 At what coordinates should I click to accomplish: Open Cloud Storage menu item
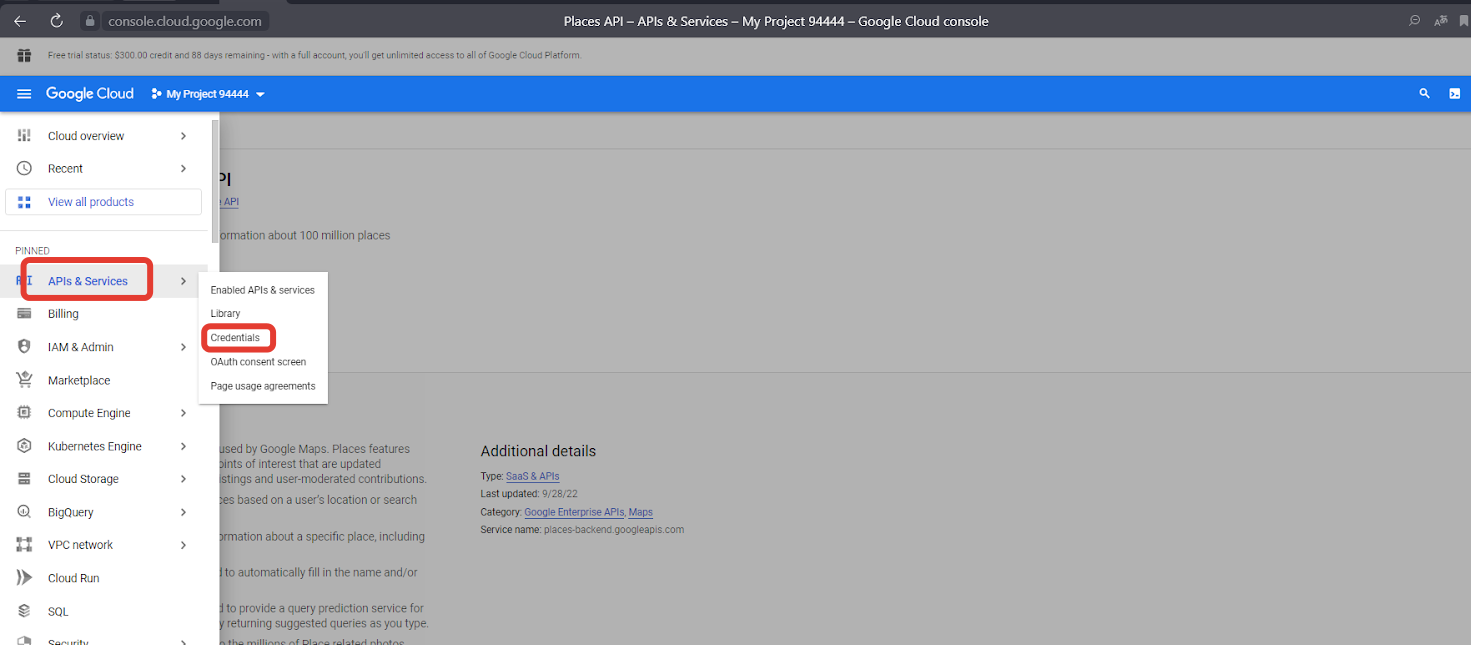[83, 479]
